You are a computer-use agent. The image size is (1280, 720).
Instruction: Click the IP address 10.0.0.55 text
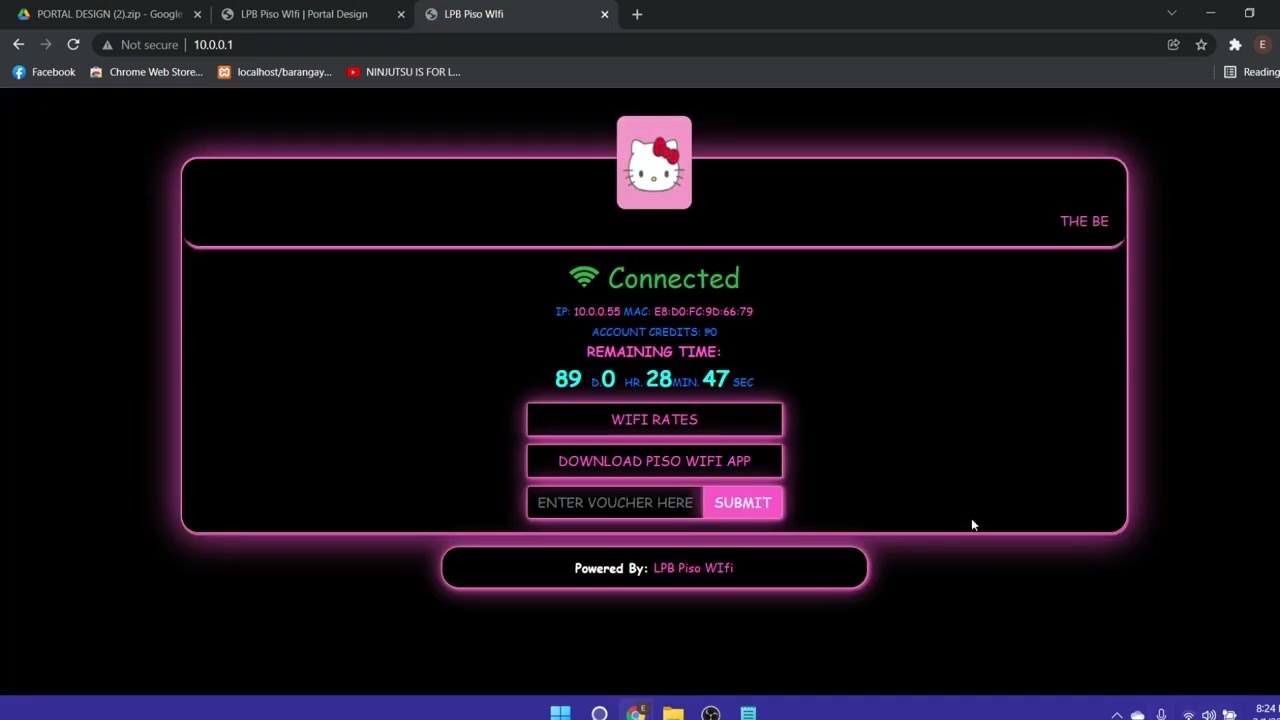(x=597, y=312)
